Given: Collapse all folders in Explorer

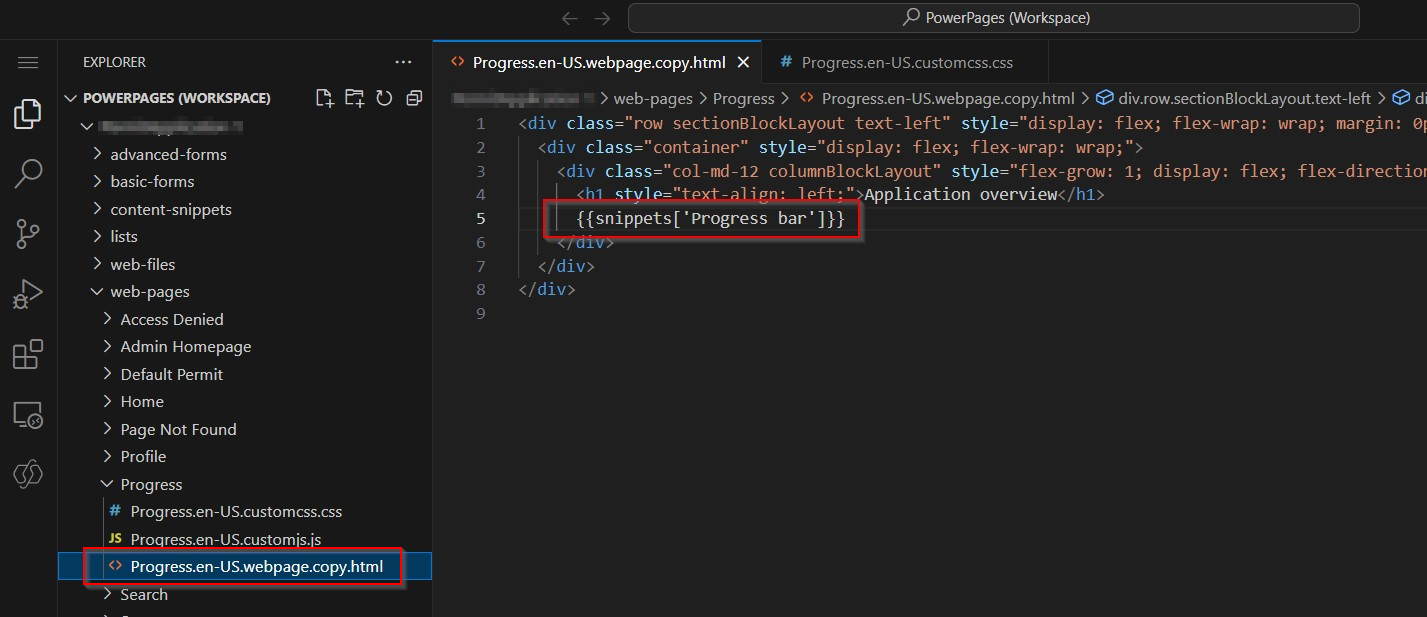Looking at the screenshot, I should (414, 98).
